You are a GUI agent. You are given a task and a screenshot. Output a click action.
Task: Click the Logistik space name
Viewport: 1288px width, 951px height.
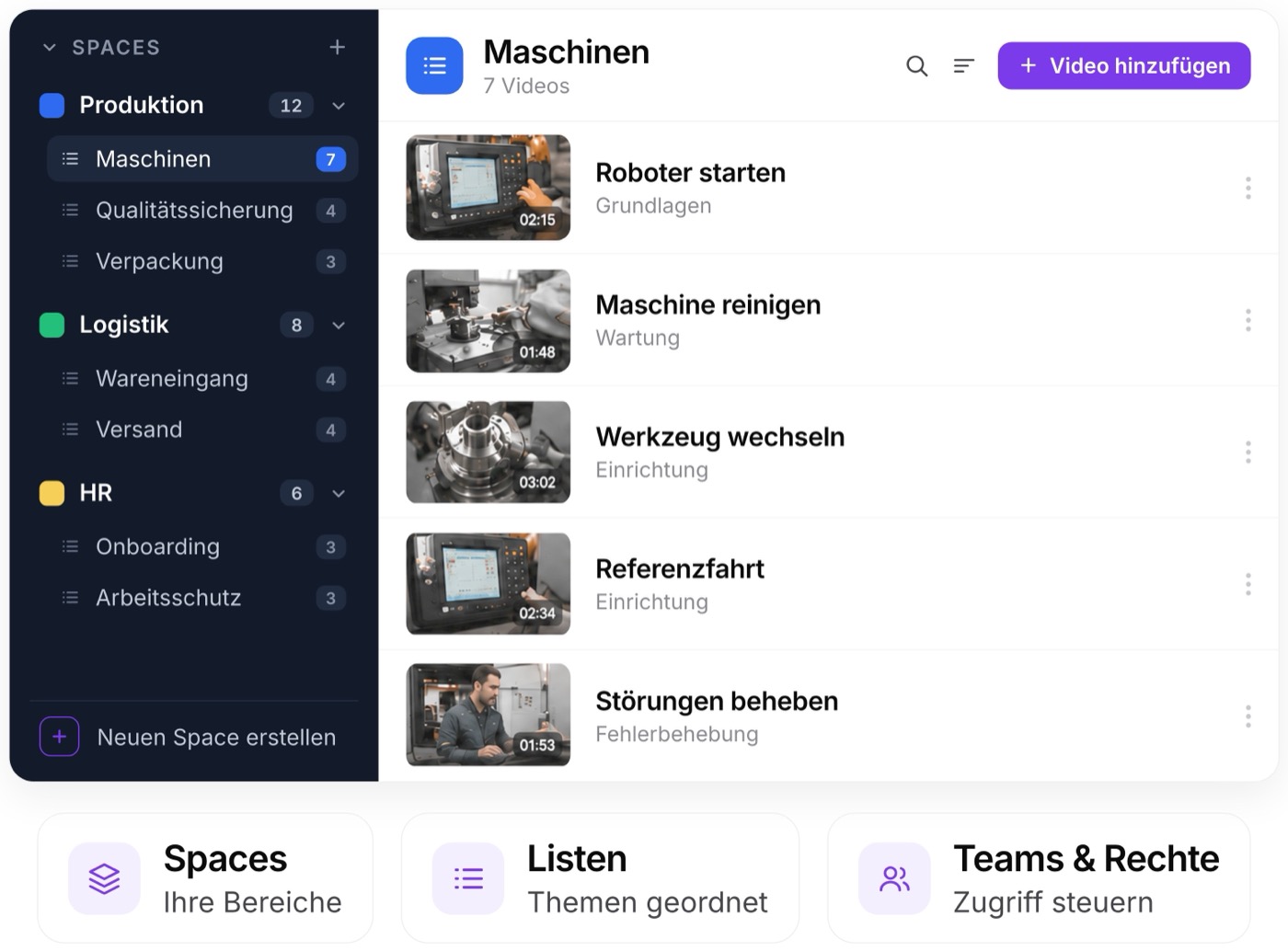pyautogui.click(x=124, y=325)
